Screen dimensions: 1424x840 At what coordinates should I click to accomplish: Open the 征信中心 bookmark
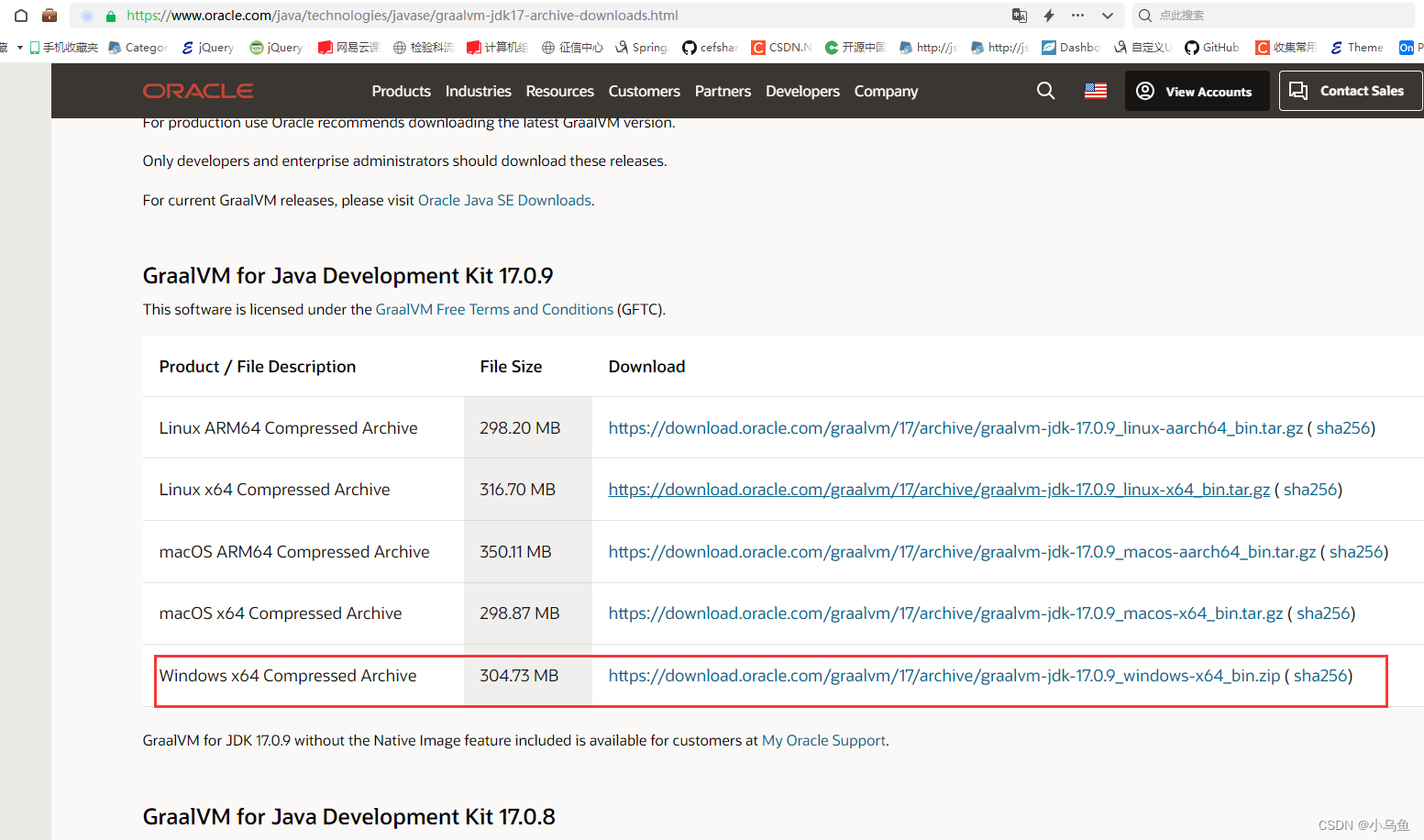point(572,48)
